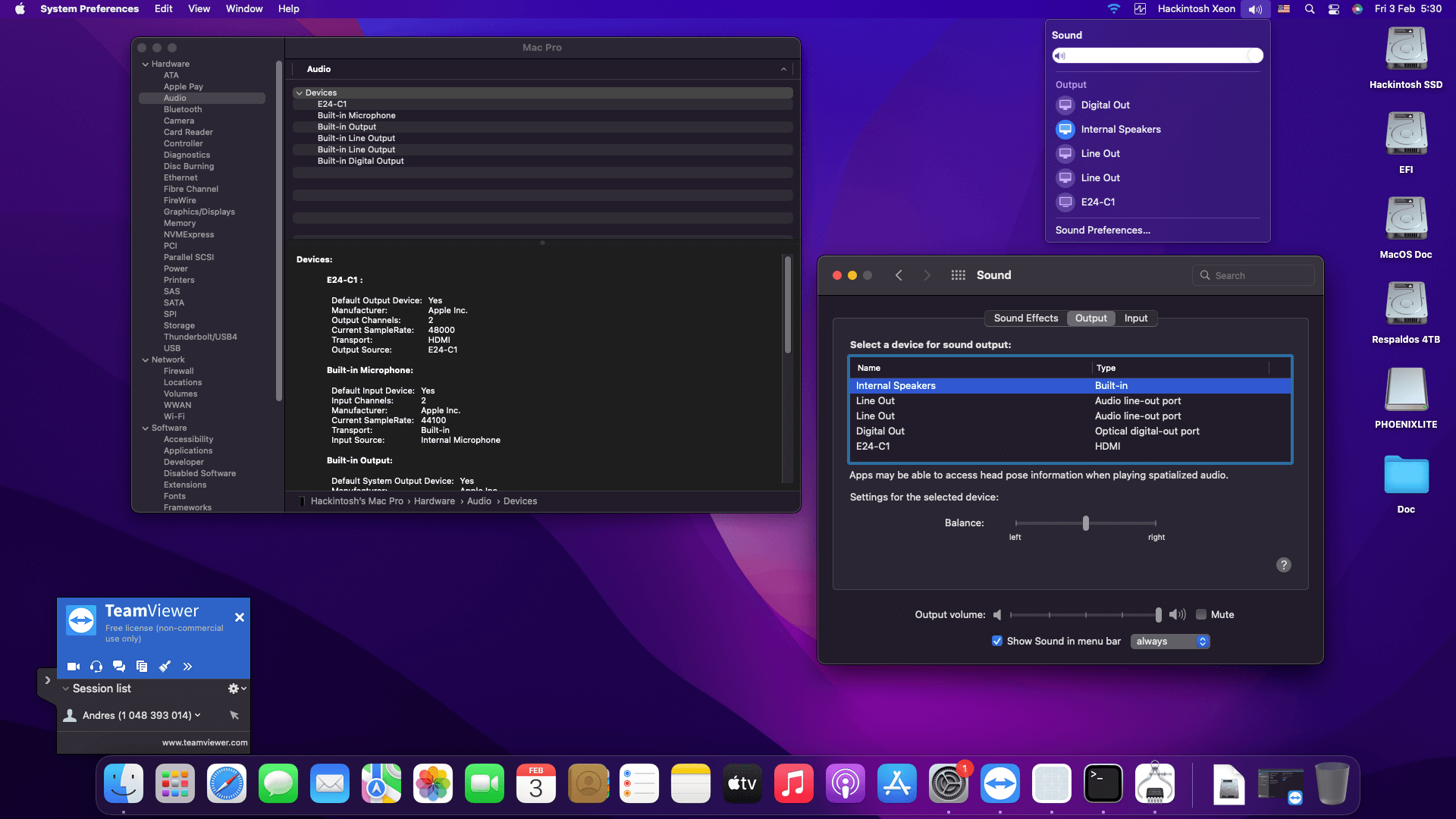Select Digital Out in Sound menu output
The width and height of the screenshot is (1456, 819).
coord(1105,105)
